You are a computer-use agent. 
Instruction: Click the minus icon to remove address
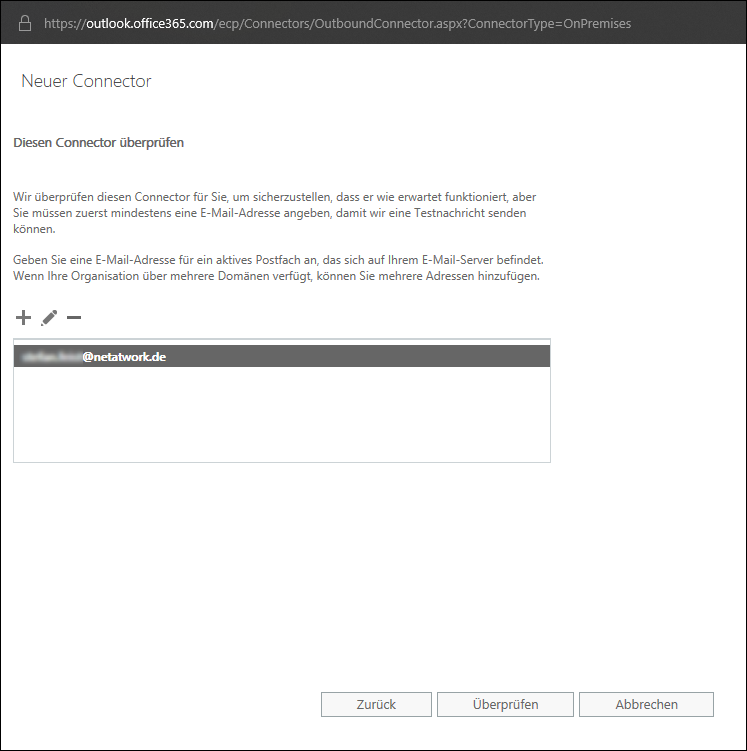(73, 318)
